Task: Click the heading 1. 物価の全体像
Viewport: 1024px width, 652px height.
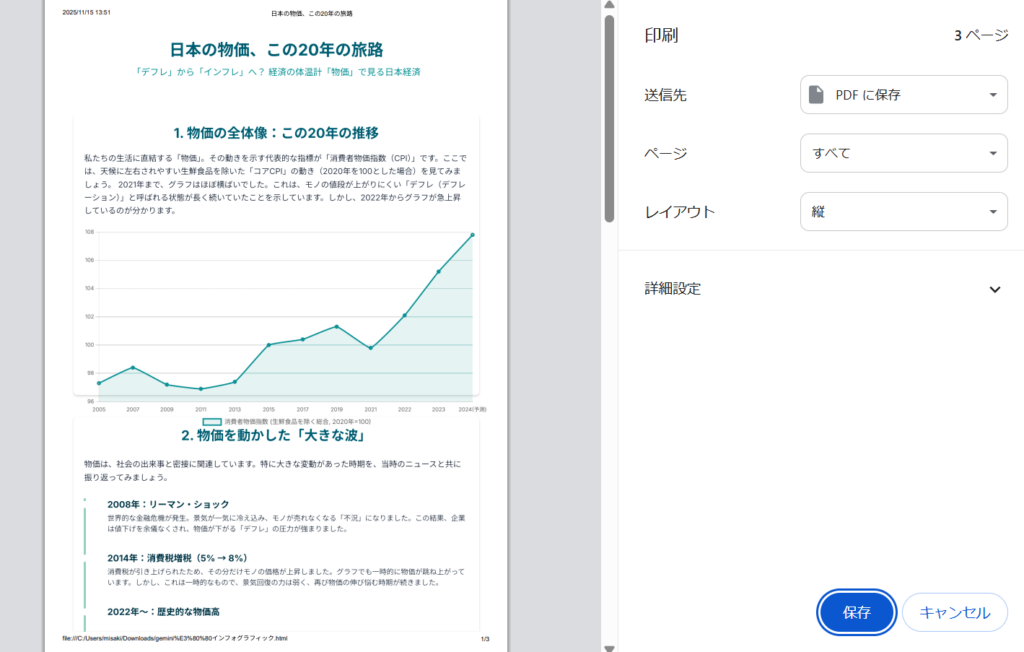Action: click(276, 133)
